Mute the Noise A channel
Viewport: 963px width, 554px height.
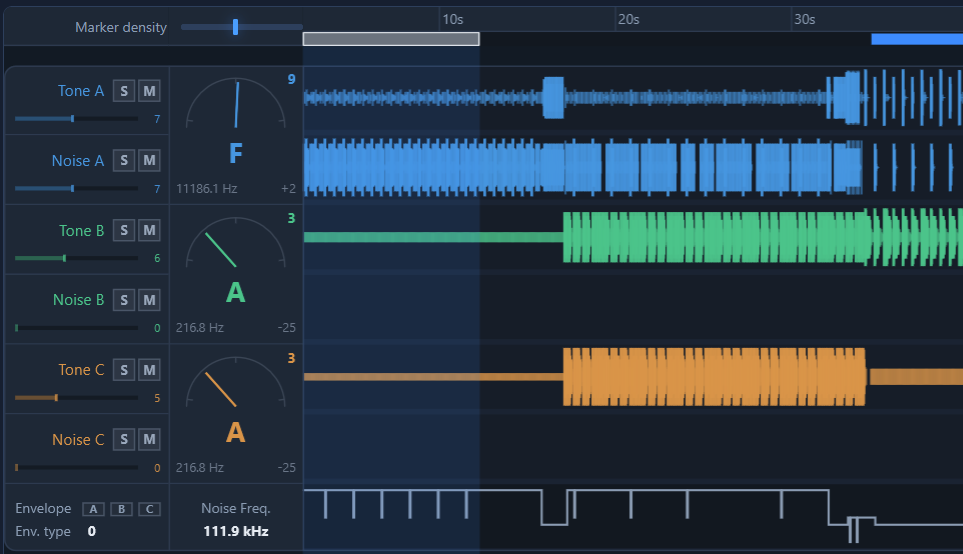pyautogui.click(x=149, y=160)
